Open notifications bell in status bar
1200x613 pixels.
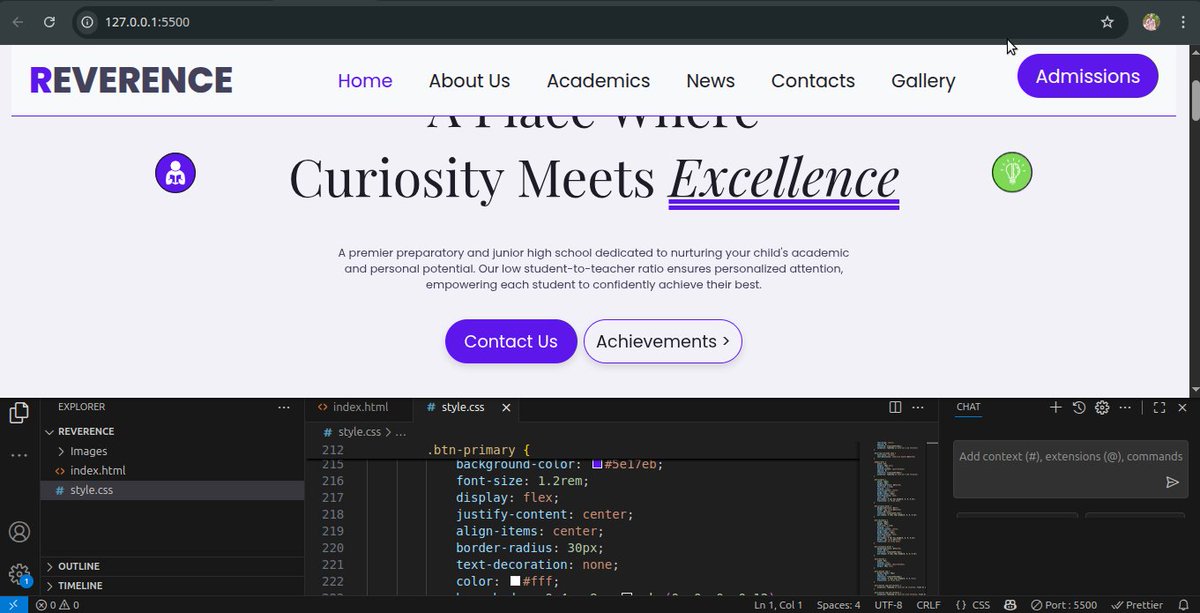click(x=1183, y=605)
